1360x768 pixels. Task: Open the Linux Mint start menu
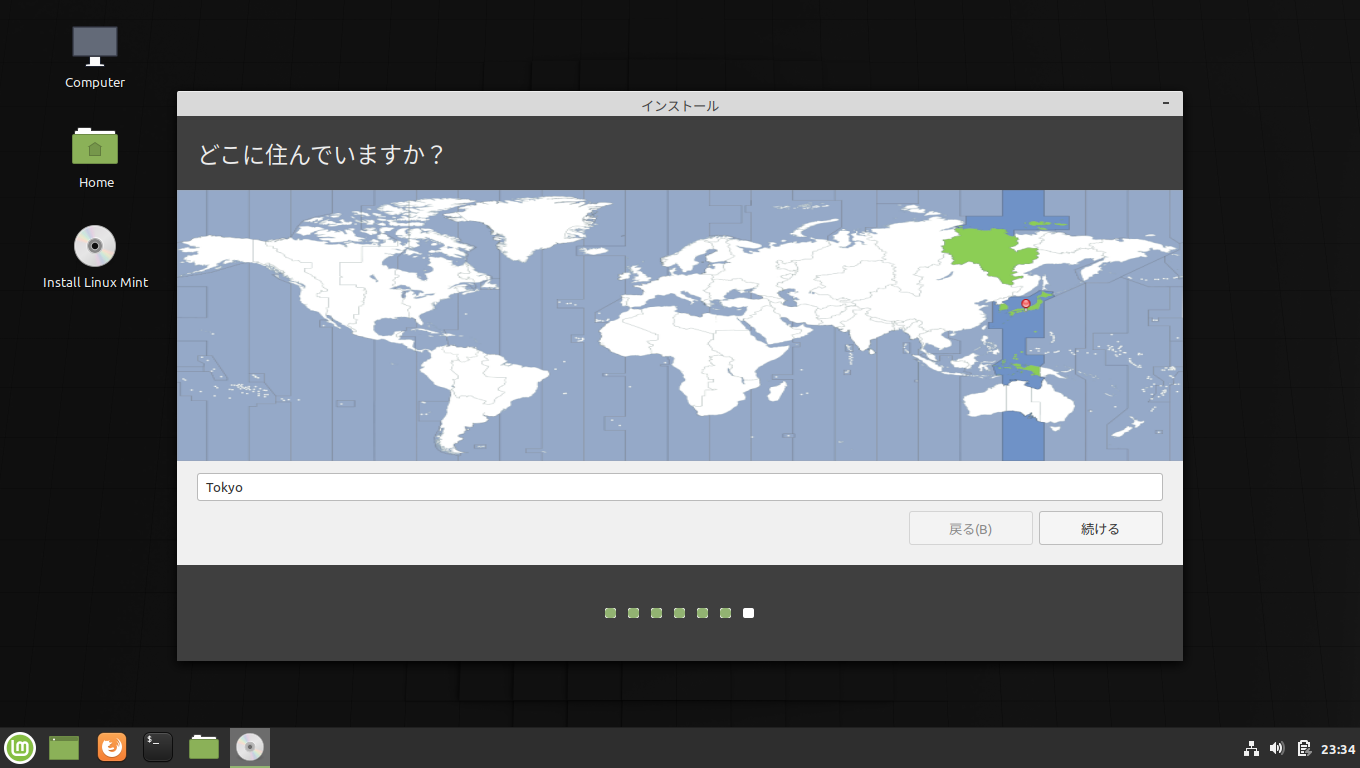(x=20, y=747)
